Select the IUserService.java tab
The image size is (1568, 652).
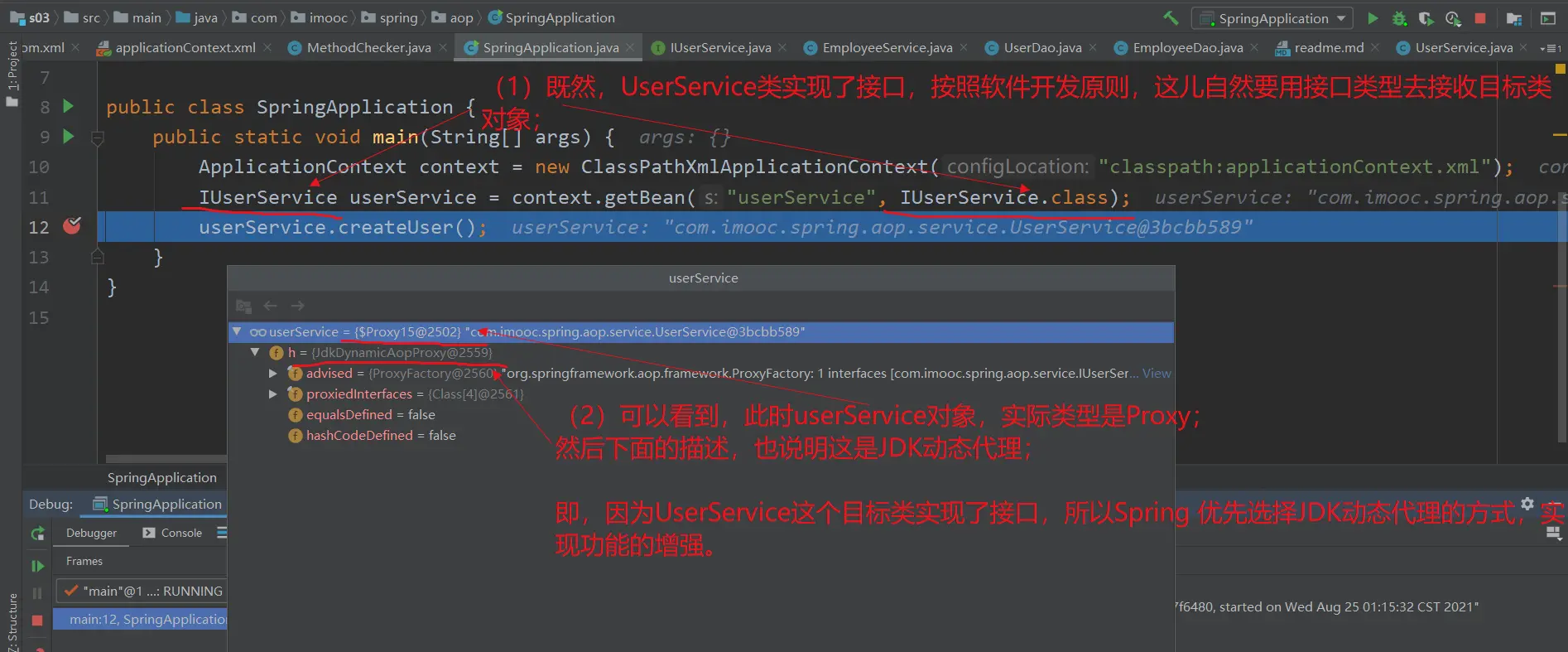click(720, 48)
